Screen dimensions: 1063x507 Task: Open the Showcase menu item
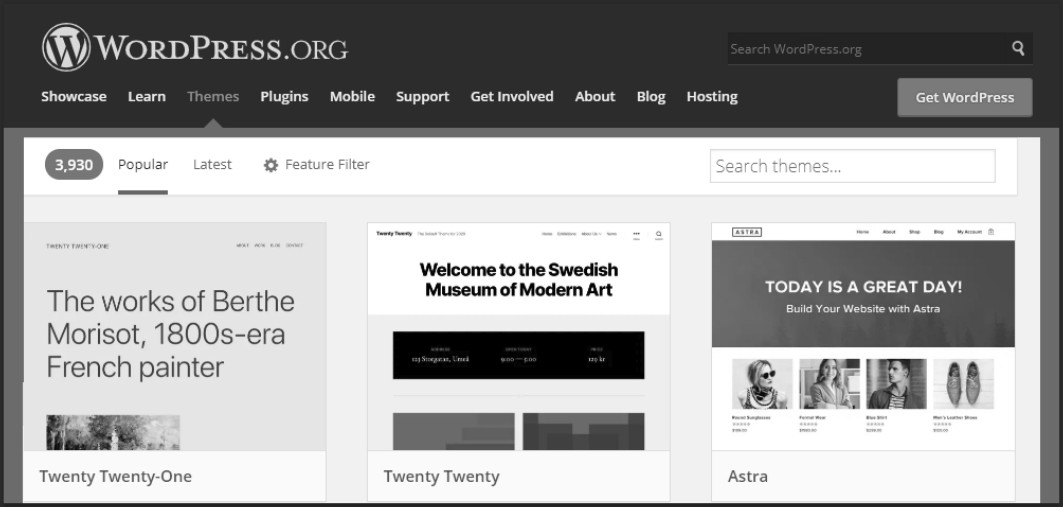click(x=74, y=96)
